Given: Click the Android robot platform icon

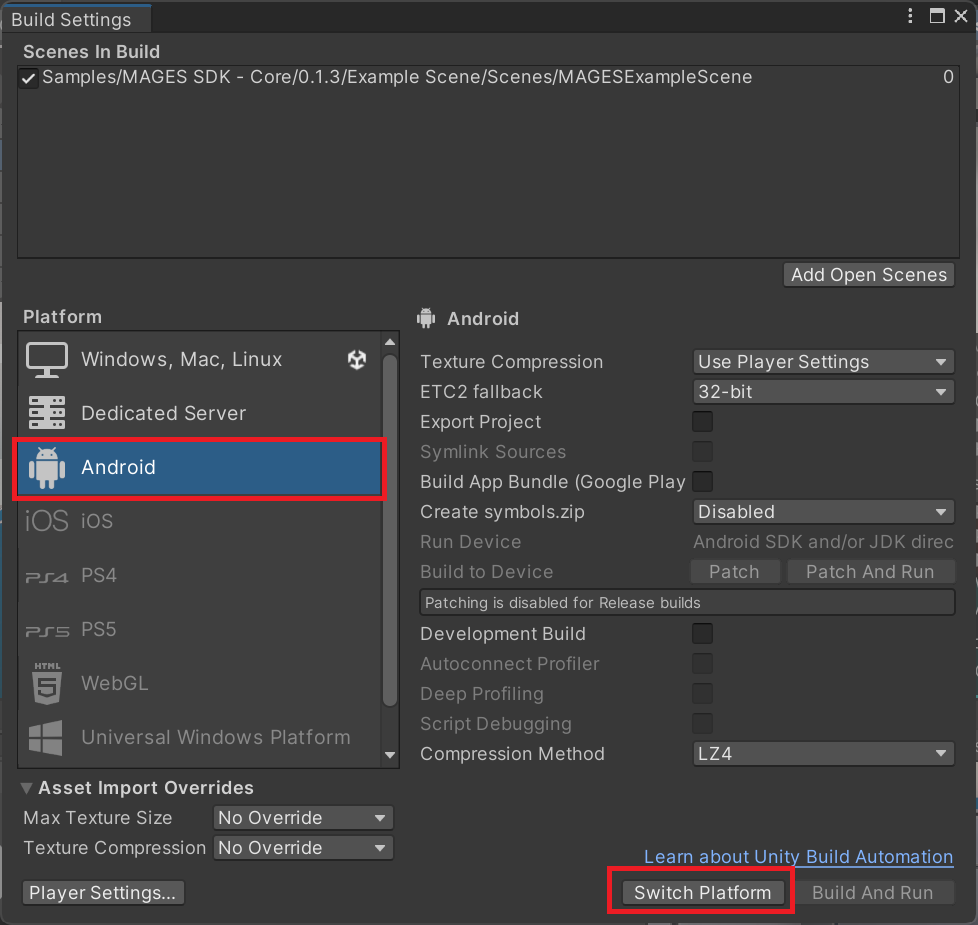Looking at the screenshot, I should pyautogui.click(x=46, y=467).
